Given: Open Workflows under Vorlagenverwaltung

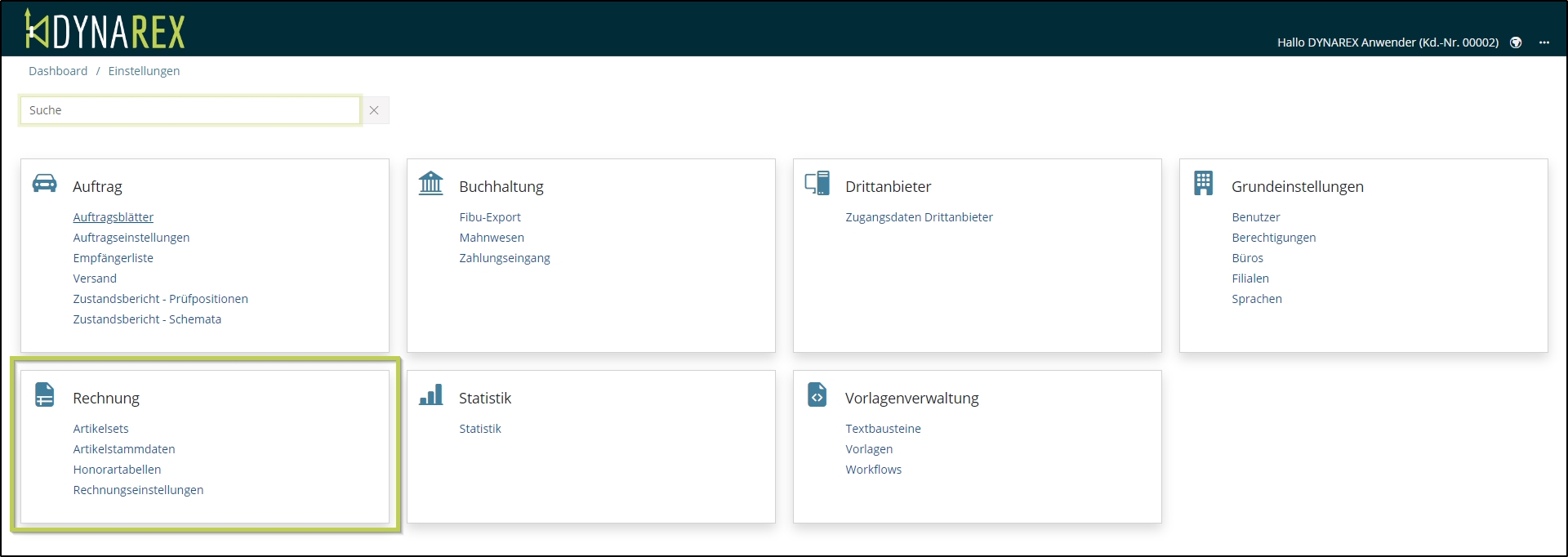Looking at the screenshot, I should [x=873, y=470].
